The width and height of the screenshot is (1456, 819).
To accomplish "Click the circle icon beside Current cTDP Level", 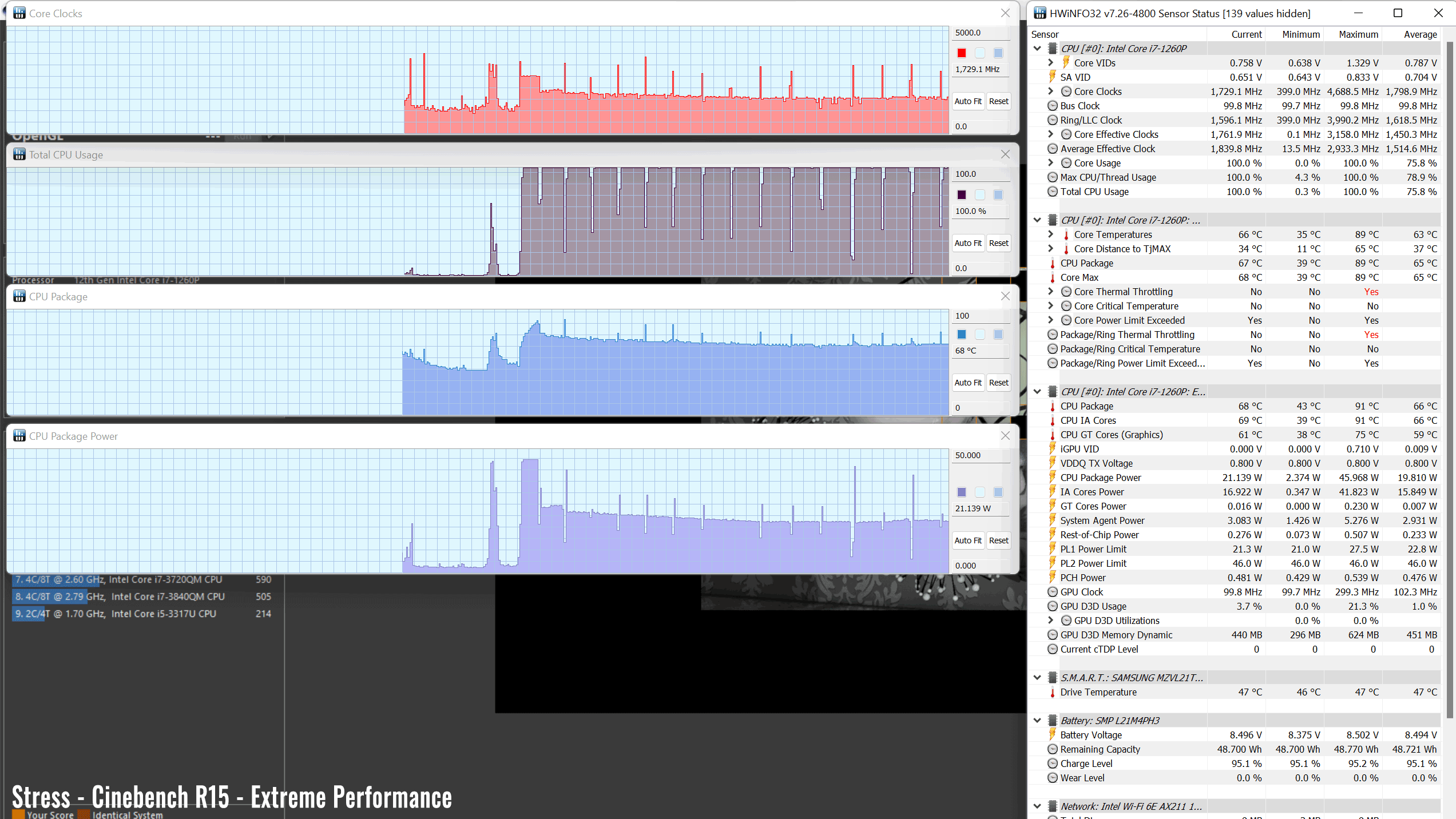I will pos(1052,649).
